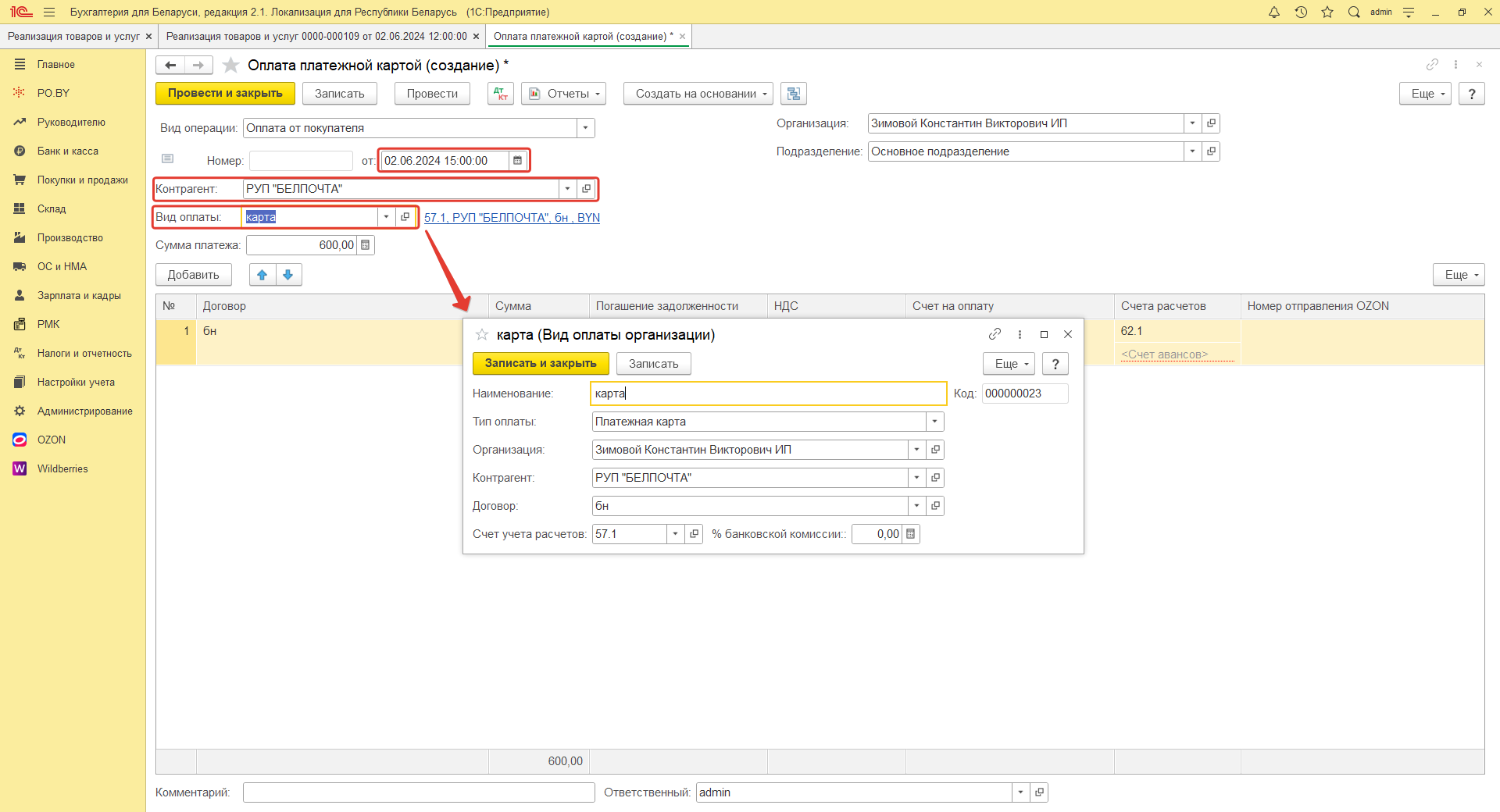Screen dimensions: 1500x812
Task: Open карта dialog more options dots
Action: point(1020,334)
